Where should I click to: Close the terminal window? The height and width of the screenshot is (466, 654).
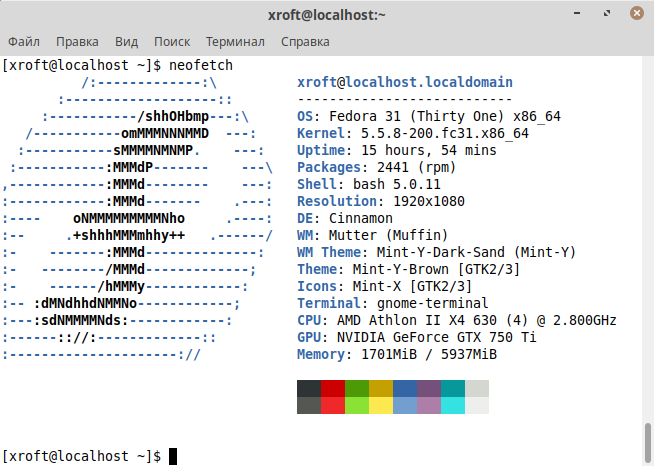(x=636, y=13)
